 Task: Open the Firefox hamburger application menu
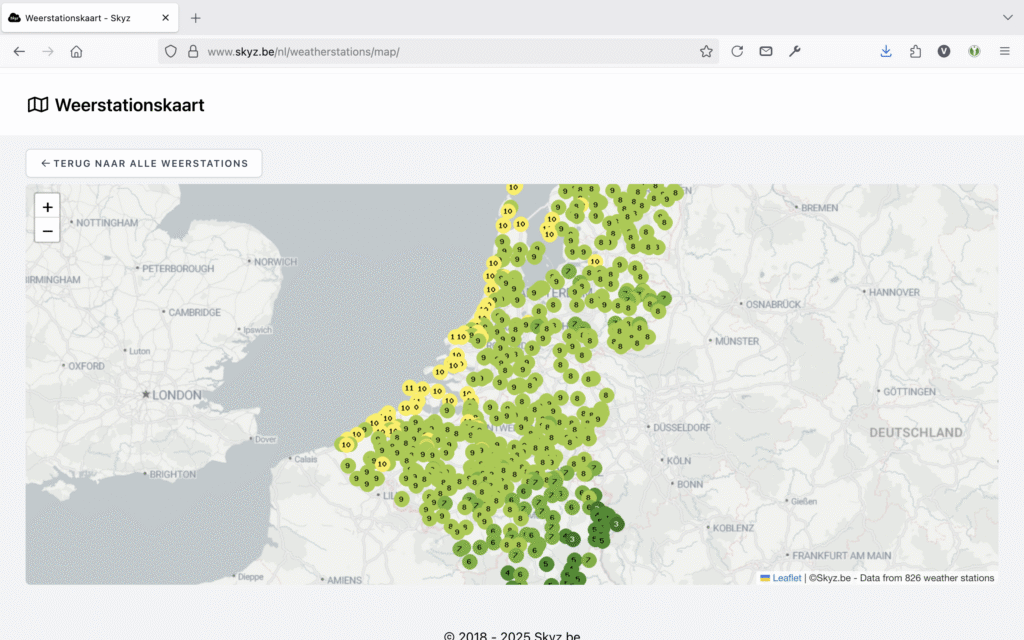[1004, 51]
